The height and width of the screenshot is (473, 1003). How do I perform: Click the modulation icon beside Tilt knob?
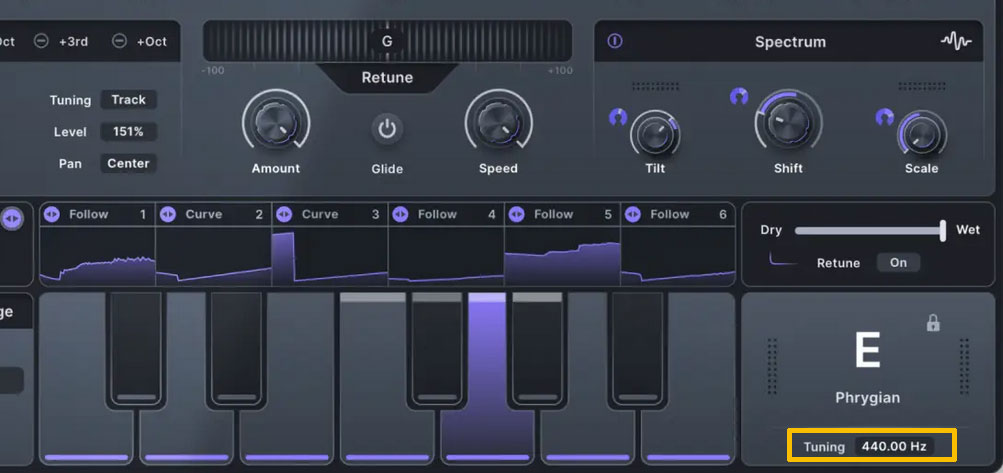(x=618, y=117)
